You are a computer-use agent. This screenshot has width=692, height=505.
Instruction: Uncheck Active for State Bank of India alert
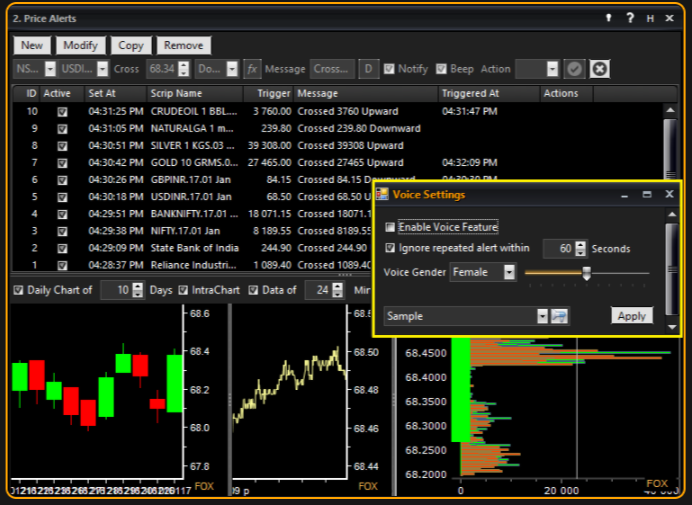point(62,248)
